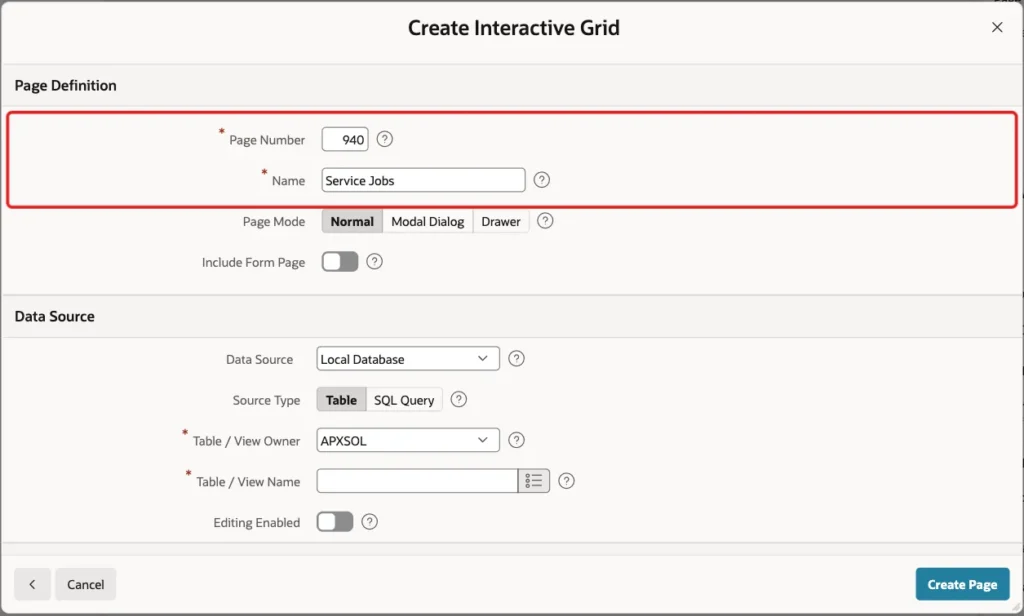Click the Editing Enabled label

257,523
